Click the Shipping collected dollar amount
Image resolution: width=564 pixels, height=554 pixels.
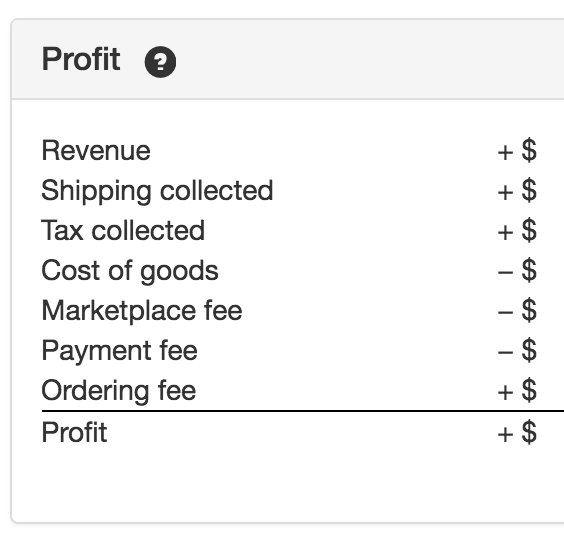click(x=517, y=191)
